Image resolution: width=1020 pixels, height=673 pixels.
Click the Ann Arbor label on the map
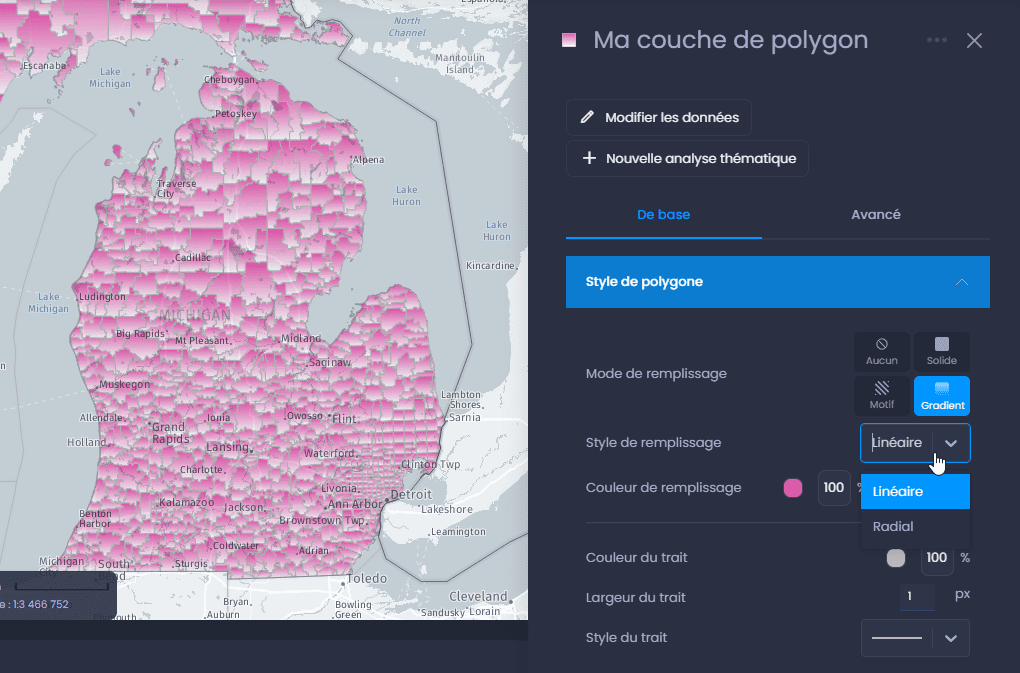pos(355,504)
